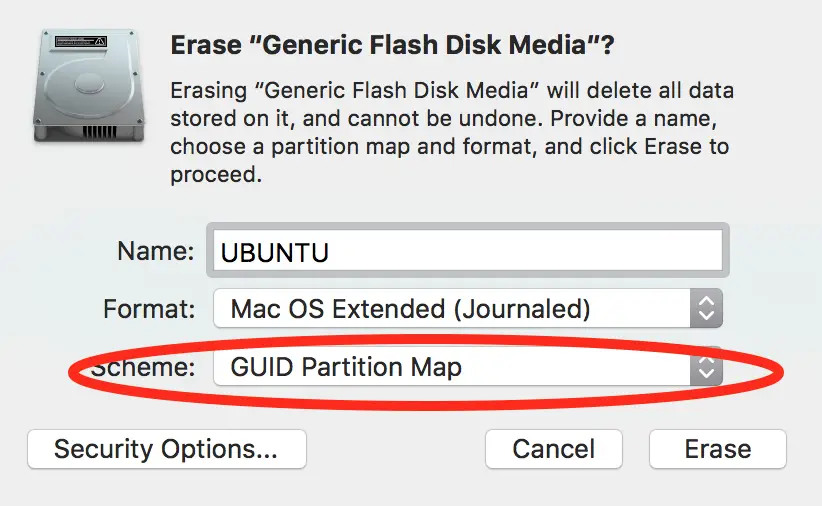Click the Scheme: label
This screenshot has width=822, height=506.
[143, 366]
